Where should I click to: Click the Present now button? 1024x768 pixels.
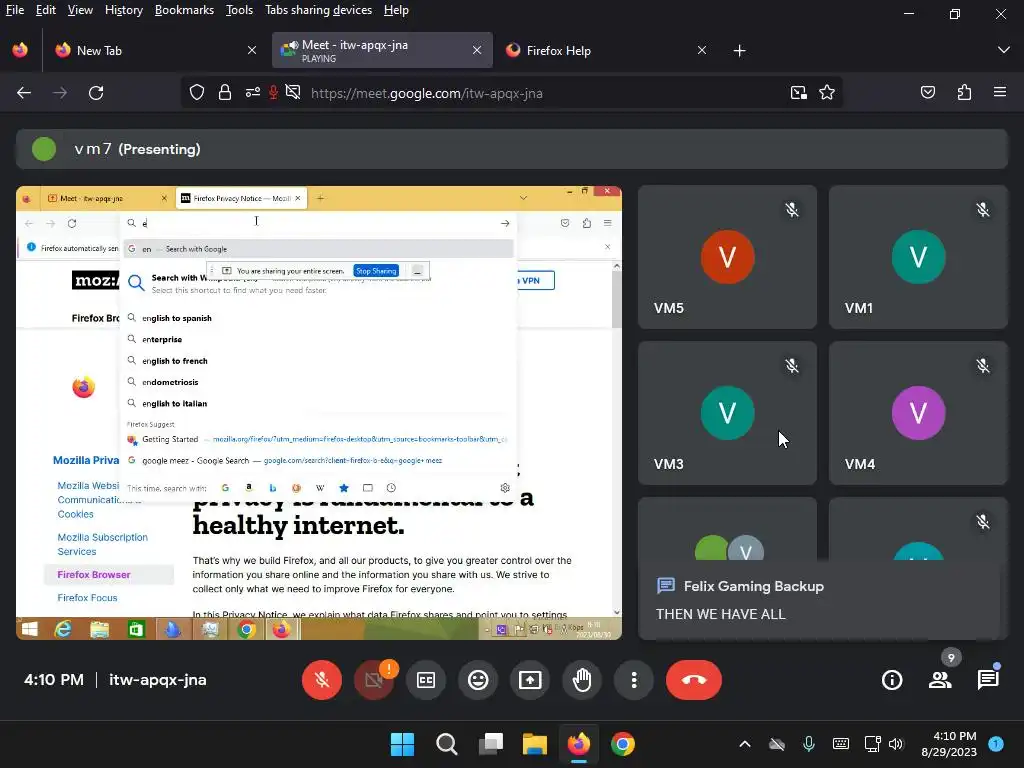tap(530, 680)
